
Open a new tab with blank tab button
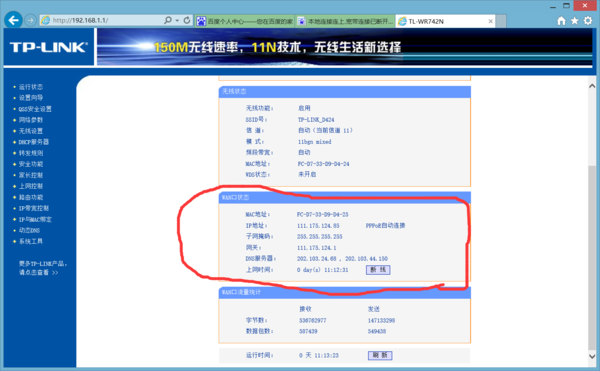[501, 21]
